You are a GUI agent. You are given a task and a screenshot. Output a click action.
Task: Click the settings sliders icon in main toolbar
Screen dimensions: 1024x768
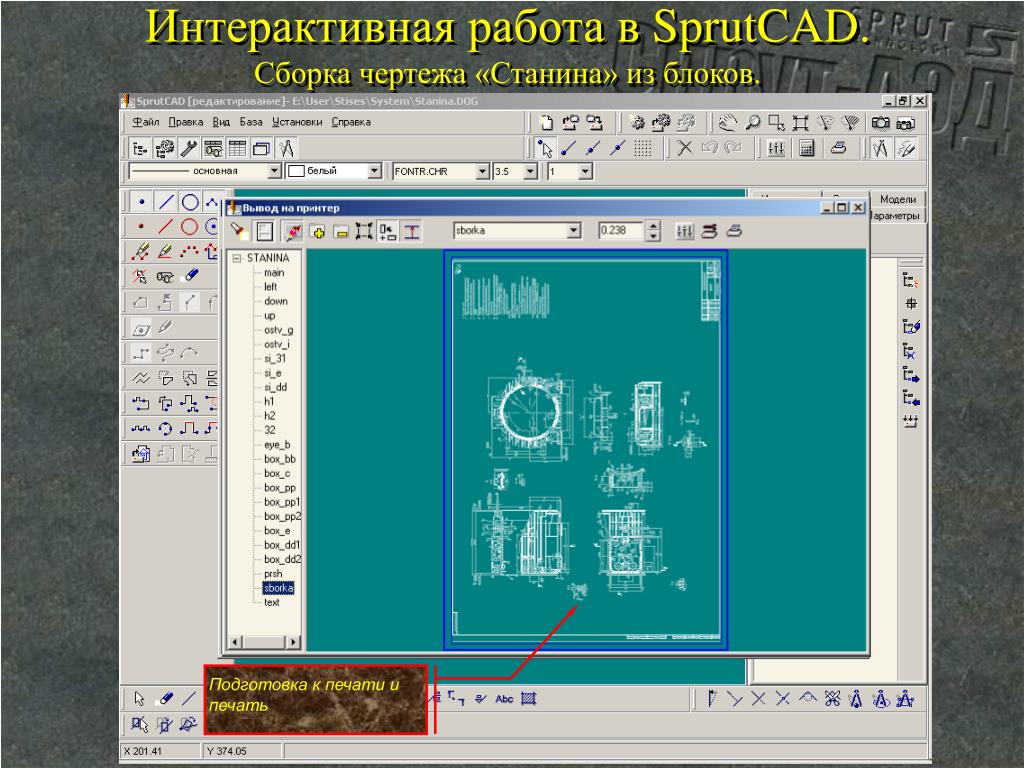pyautogui.click(x=776, y=149)
